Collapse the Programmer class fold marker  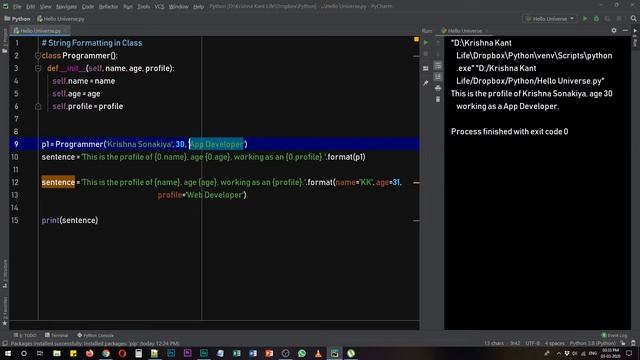tap(38, 56)
